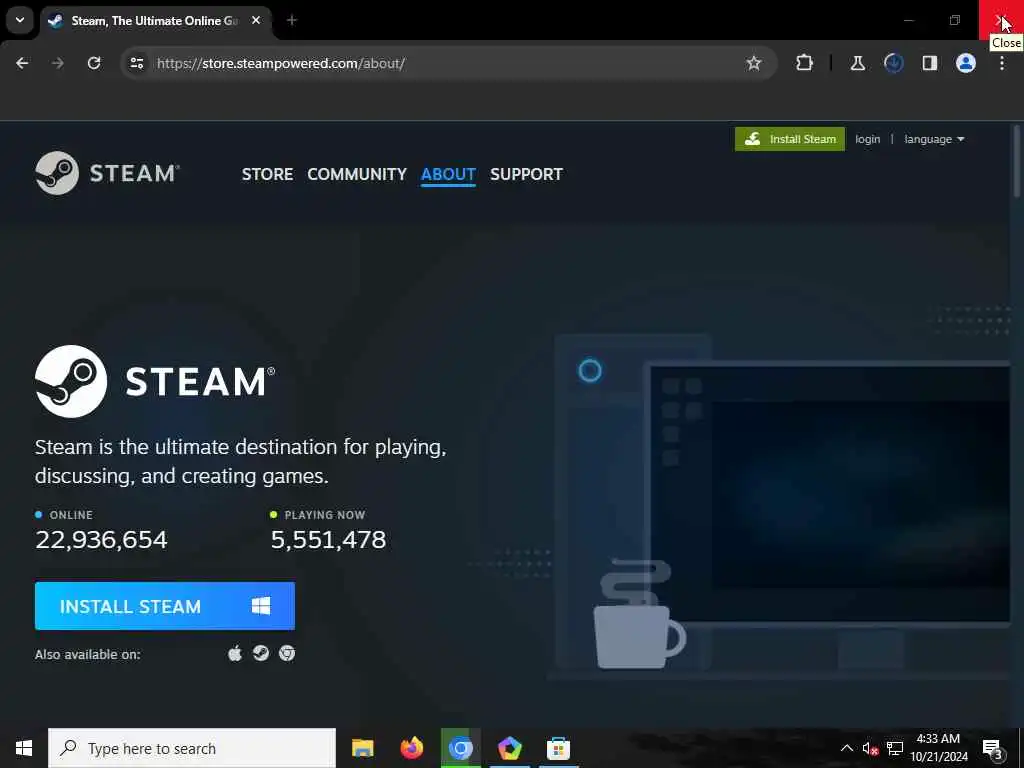Select the Chrome OS download icon

[287, 653]
